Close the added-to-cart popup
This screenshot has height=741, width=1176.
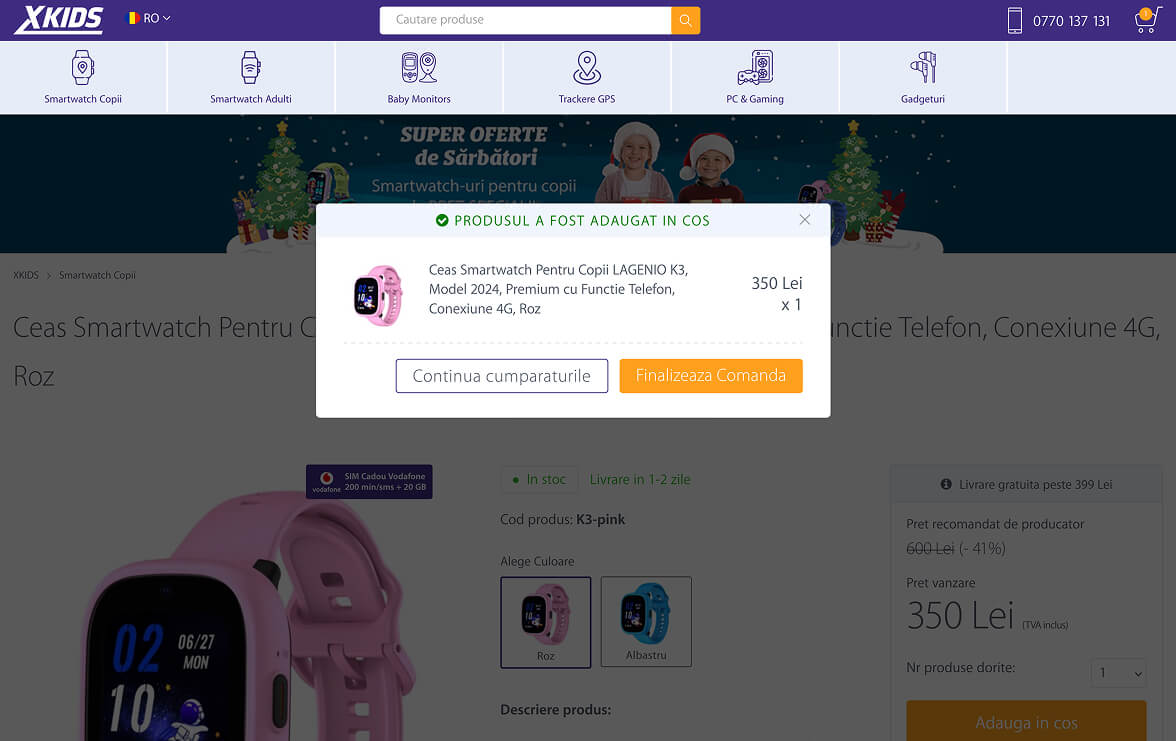coord(805,220)
